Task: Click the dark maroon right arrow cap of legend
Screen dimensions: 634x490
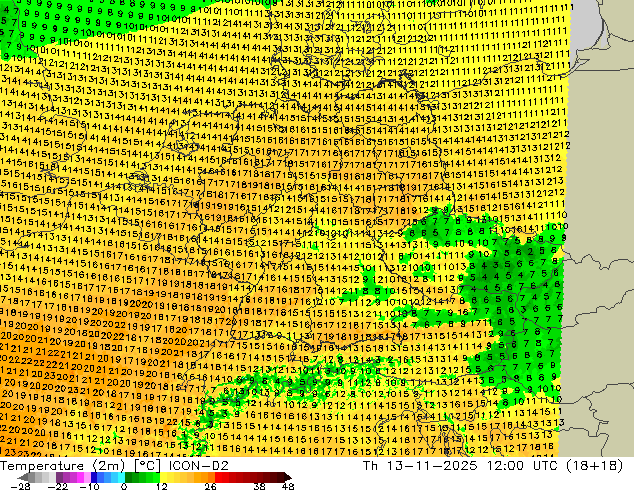Action: tap(287, 477)
